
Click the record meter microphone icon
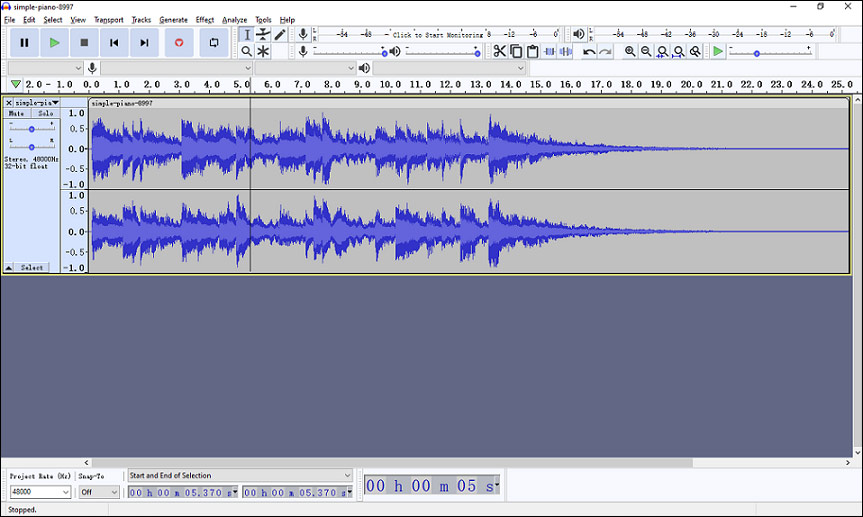tap(303, 34)
